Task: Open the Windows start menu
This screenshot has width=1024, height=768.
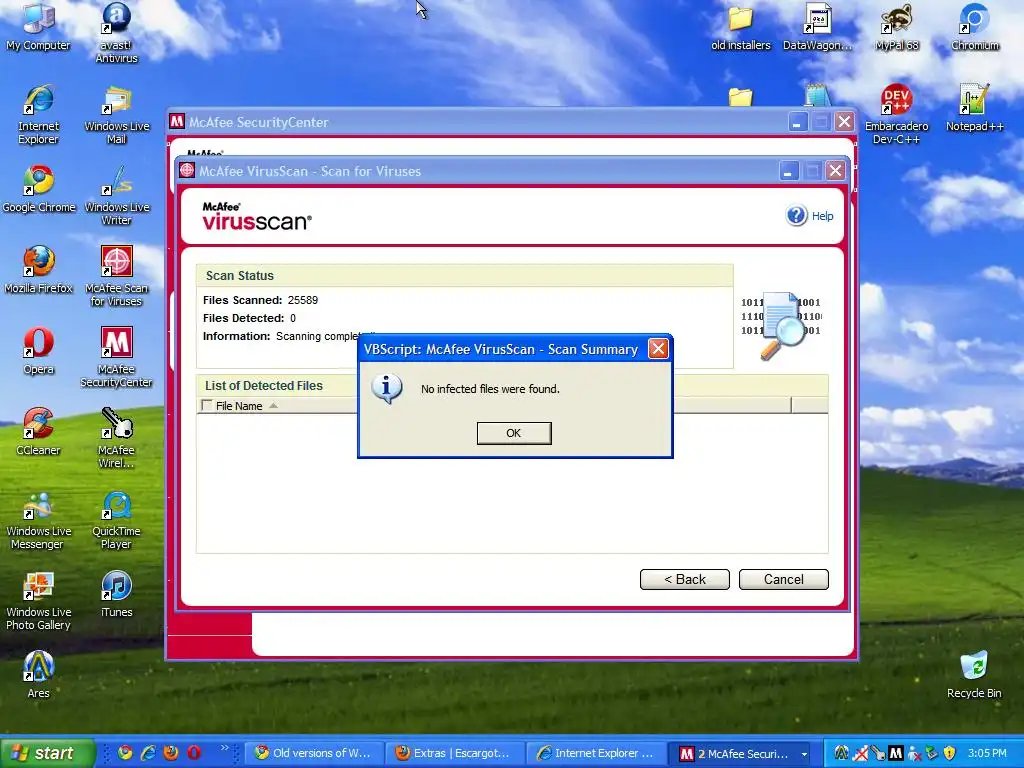Action: tap(47, 753)
